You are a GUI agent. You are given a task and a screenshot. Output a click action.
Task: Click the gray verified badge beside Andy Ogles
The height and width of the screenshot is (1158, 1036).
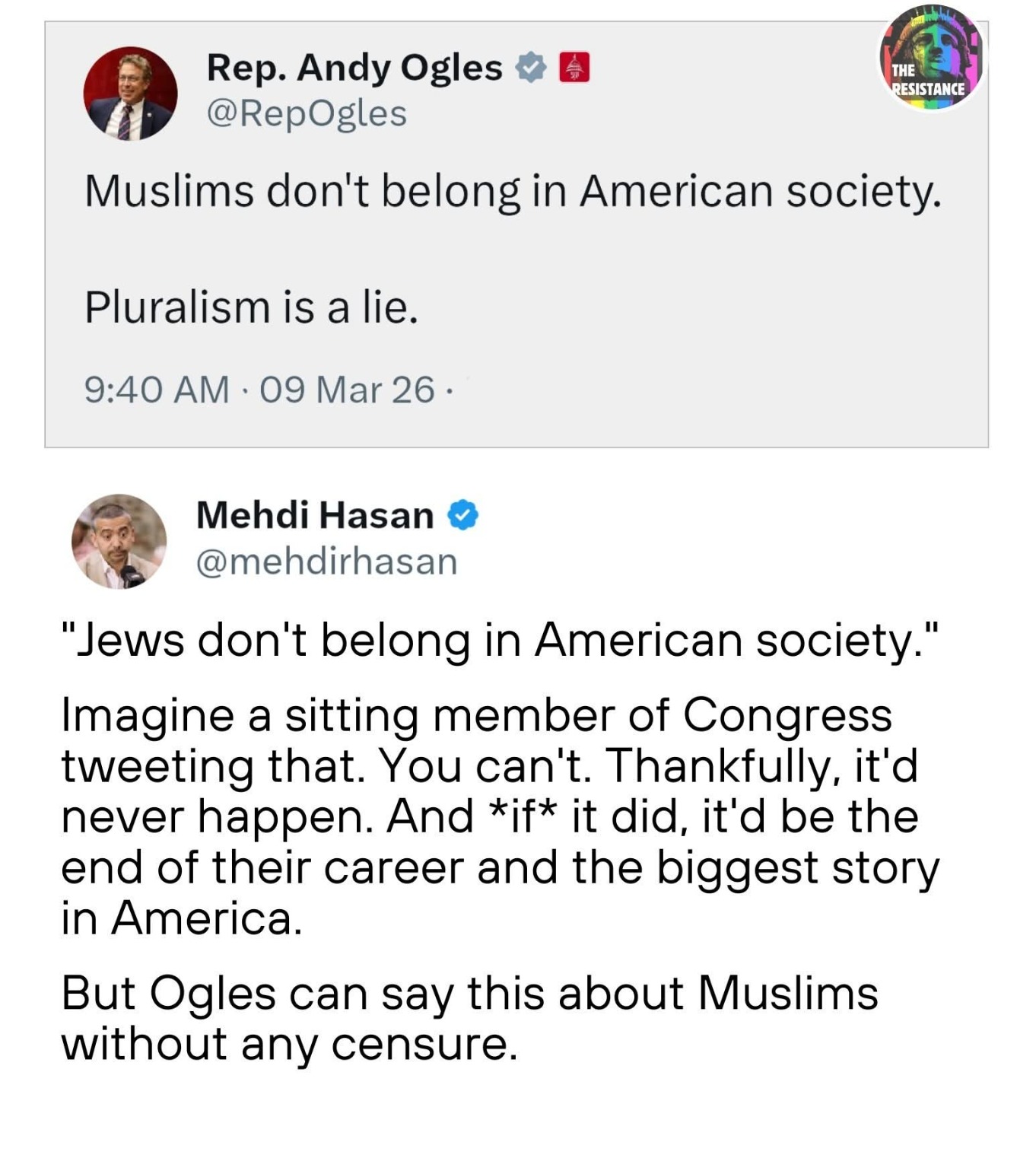(531, 68)
